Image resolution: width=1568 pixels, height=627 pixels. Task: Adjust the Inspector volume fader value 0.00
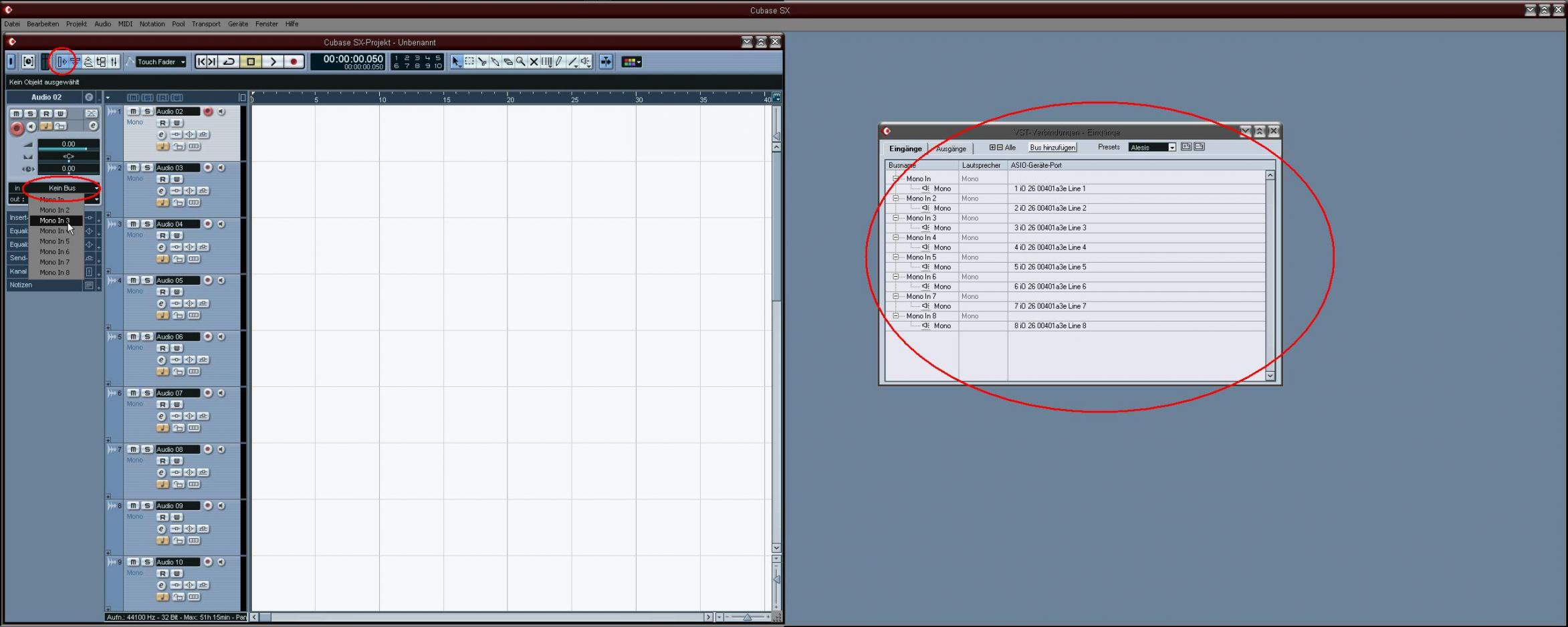tap(68, 144)
